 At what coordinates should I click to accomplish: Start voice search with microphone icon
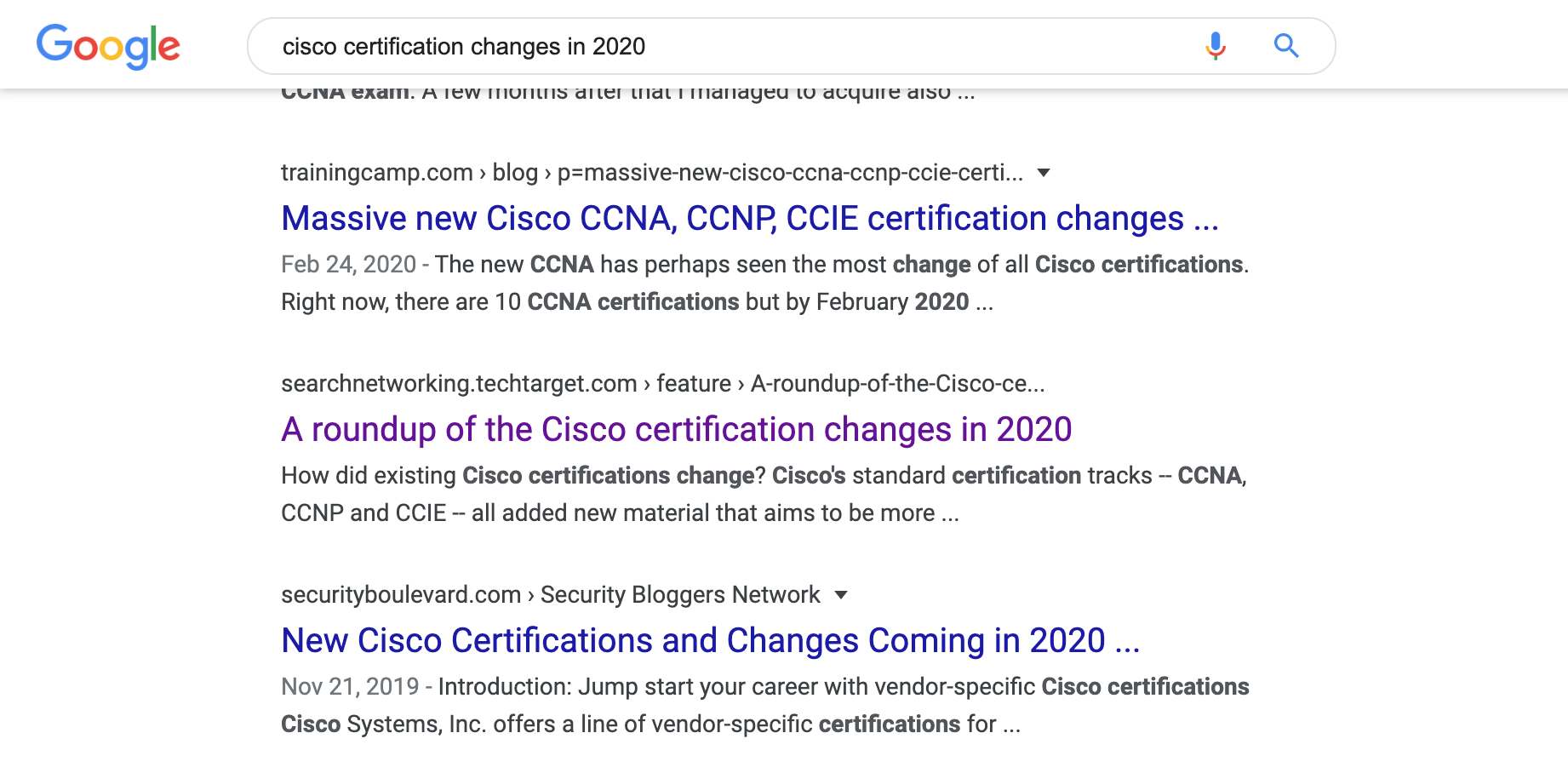pyautogui.click(x=1216, y=46)
